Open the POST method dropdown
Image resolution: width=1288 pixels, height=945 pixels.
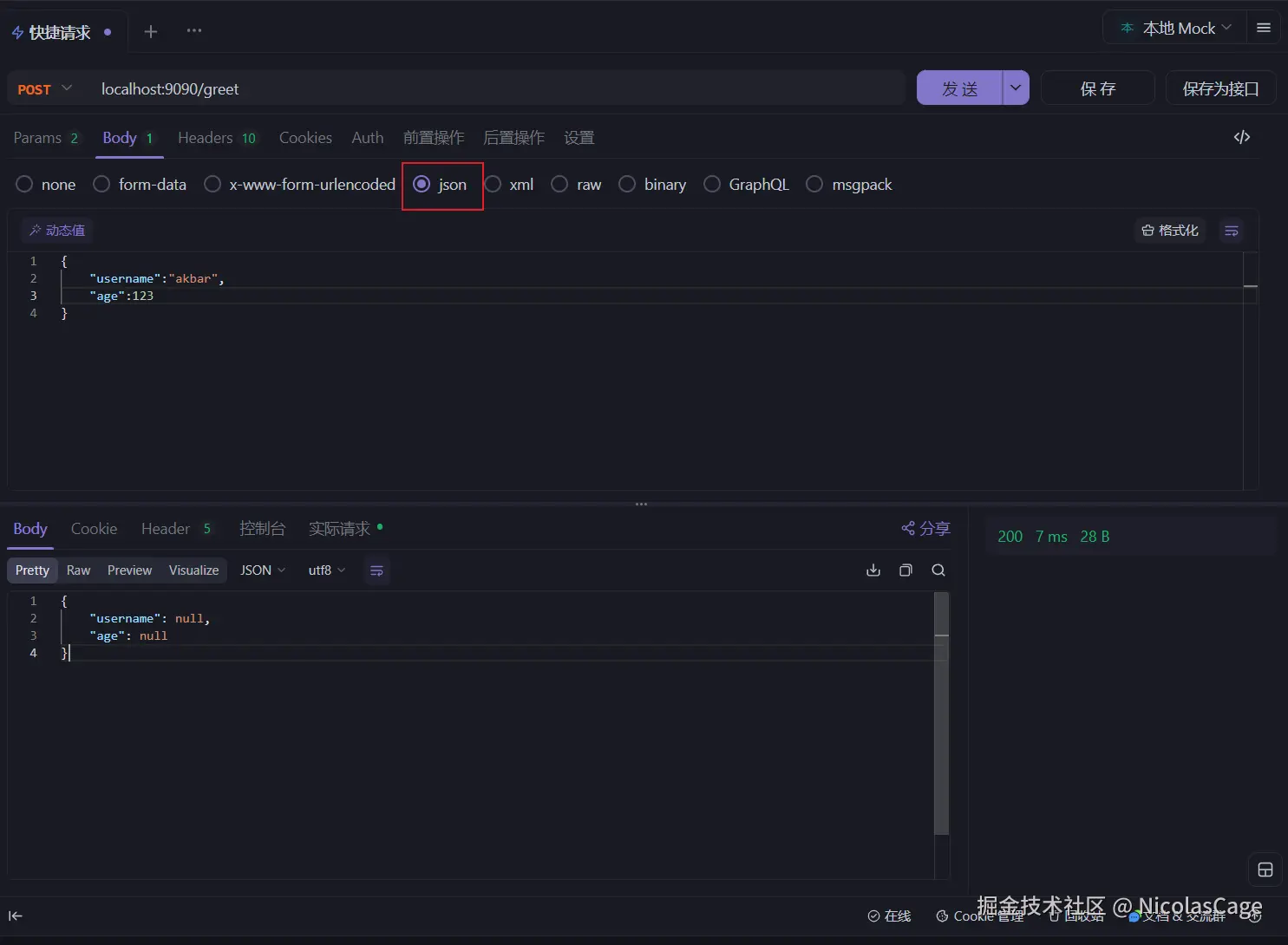click(44, 89)
